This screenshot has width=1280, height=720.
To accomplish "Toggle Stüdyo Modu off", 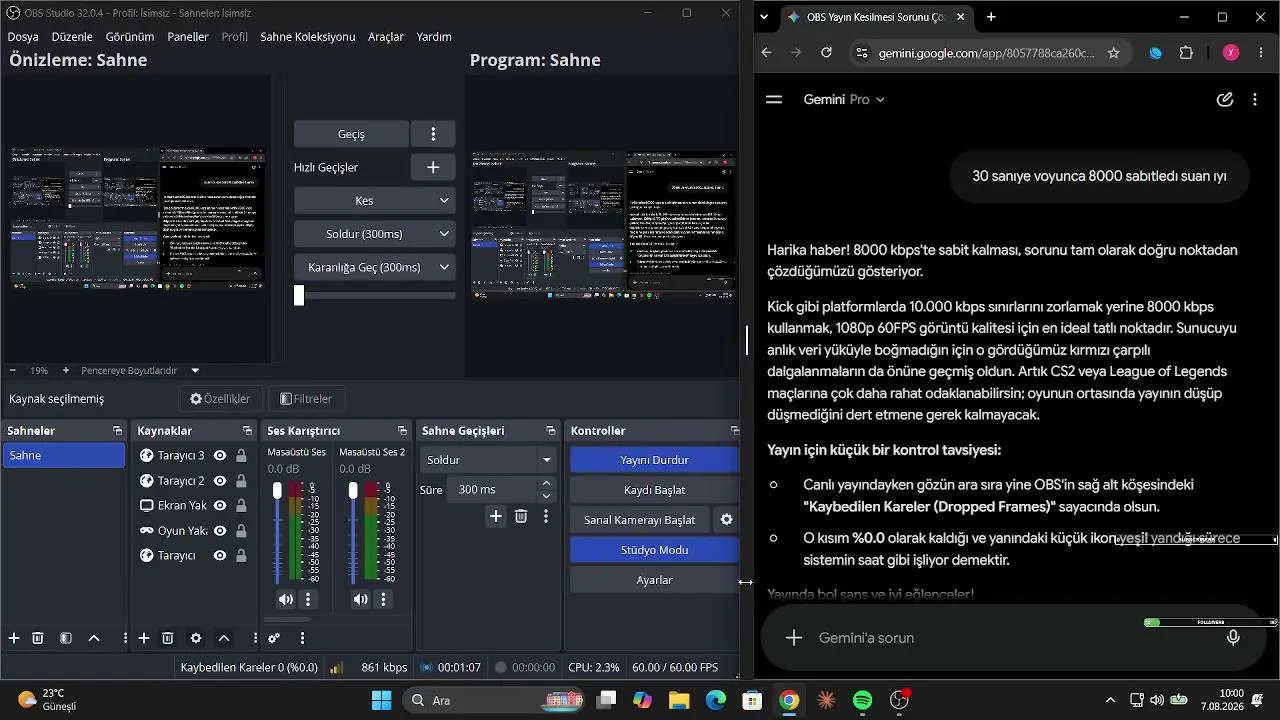I will 654,550.
